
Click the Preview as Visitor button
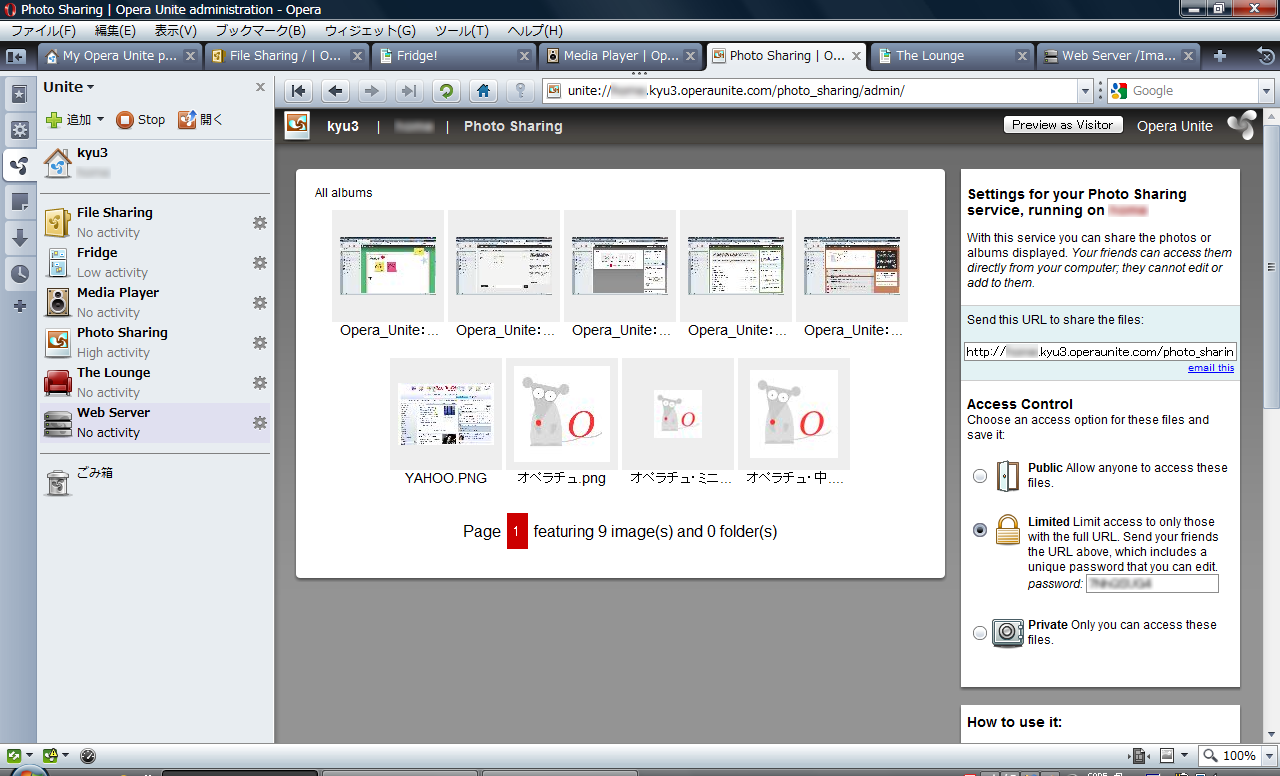point(1062,125)
